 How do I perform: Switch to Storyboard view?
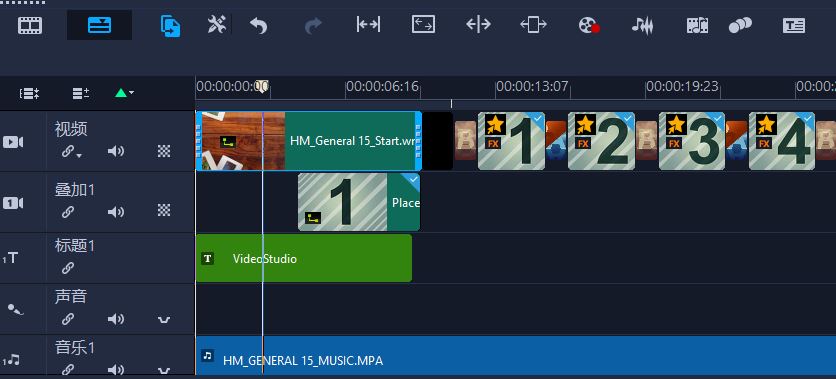click(30, 25)
